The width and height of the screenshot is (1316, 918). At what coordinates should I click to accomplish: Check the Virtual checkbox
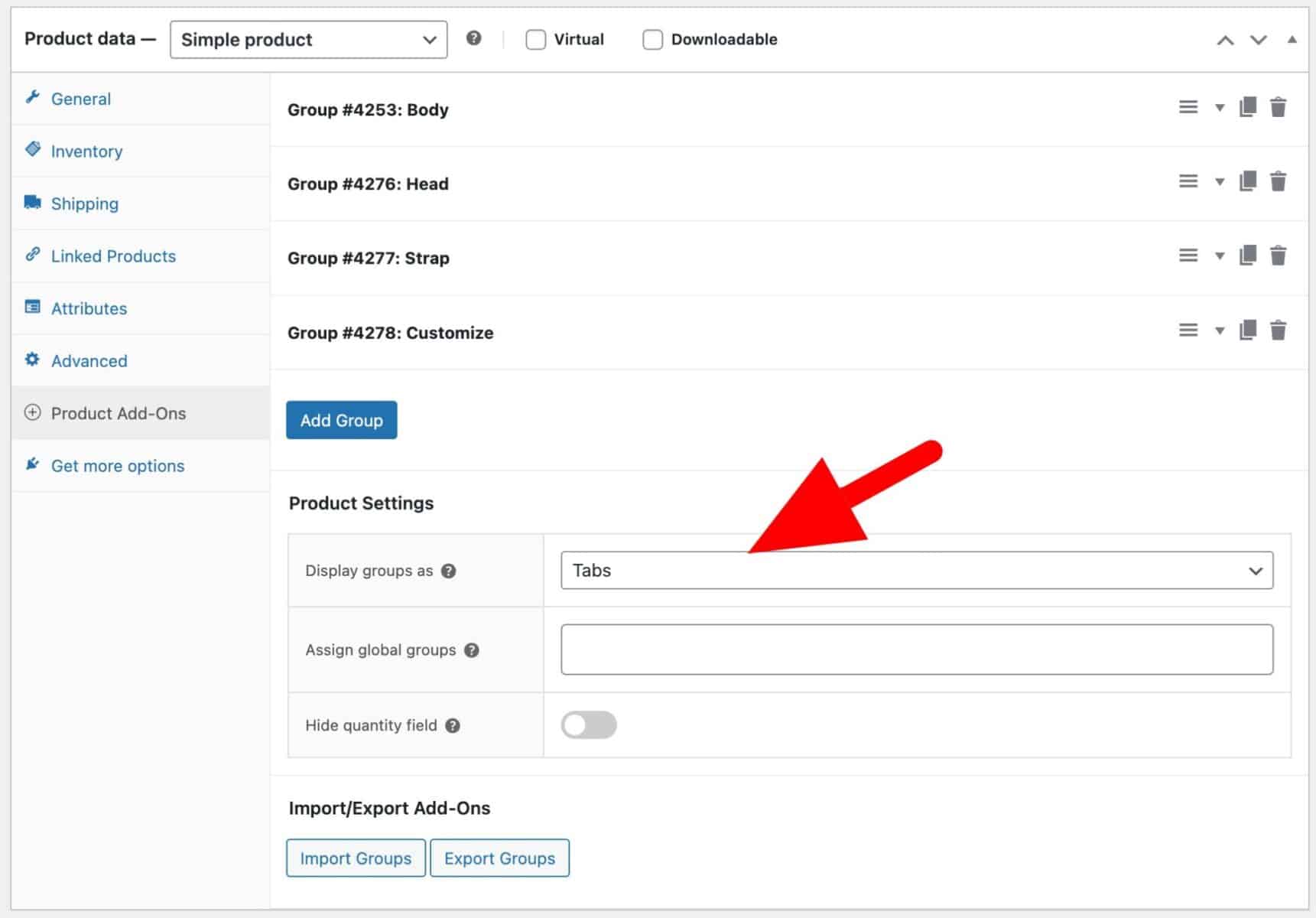[535, 39]
